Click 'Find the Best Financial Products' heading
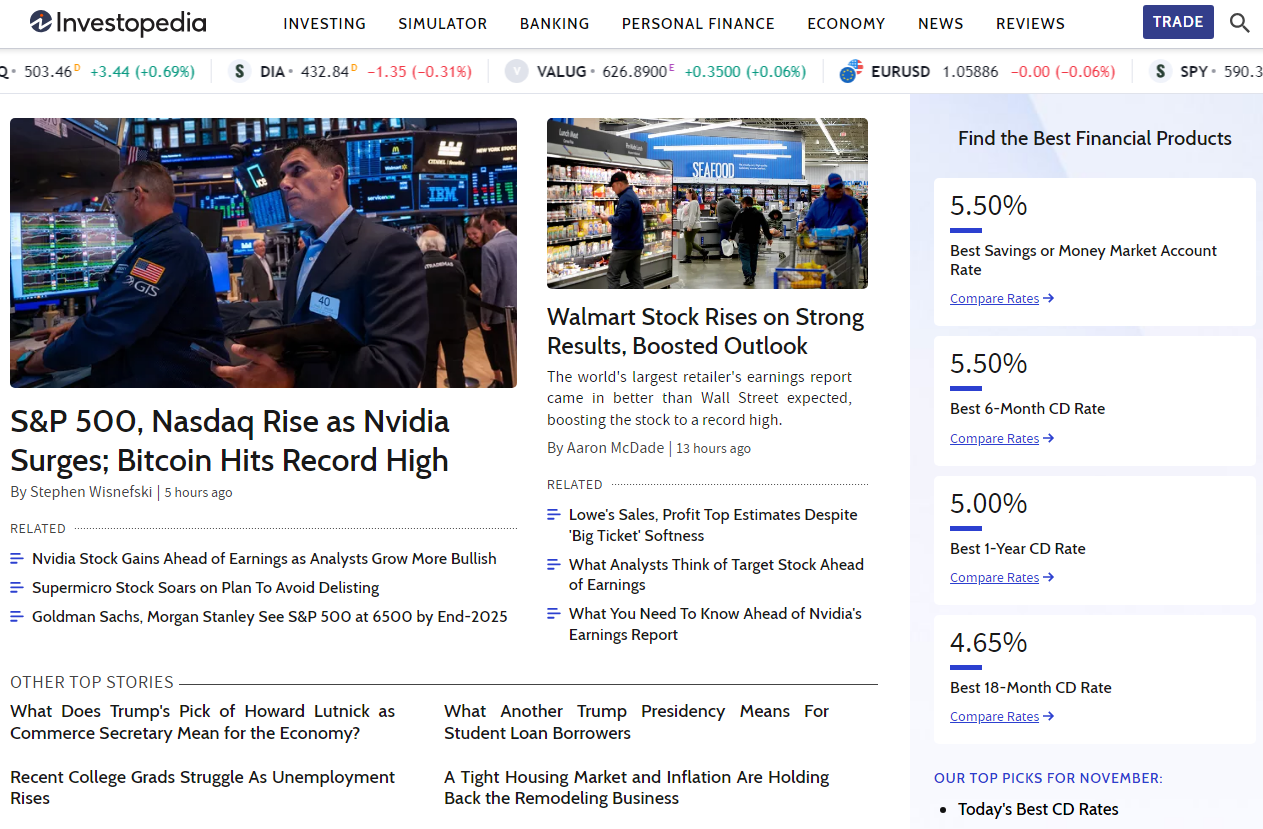The width and height of the screenshot is (1263, 829). [x=1095, y=138]
